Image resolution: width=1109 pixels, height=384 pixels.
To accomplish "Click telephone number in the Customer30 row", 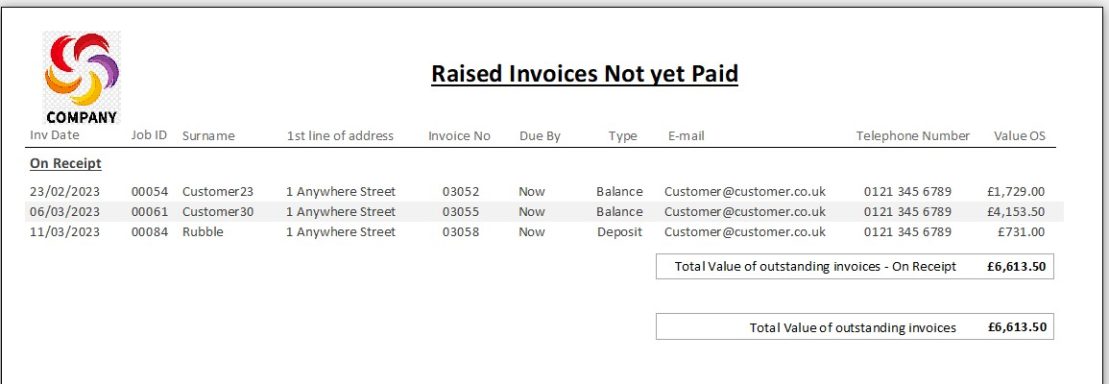I will pyautogui.click(x=907, y=211).
